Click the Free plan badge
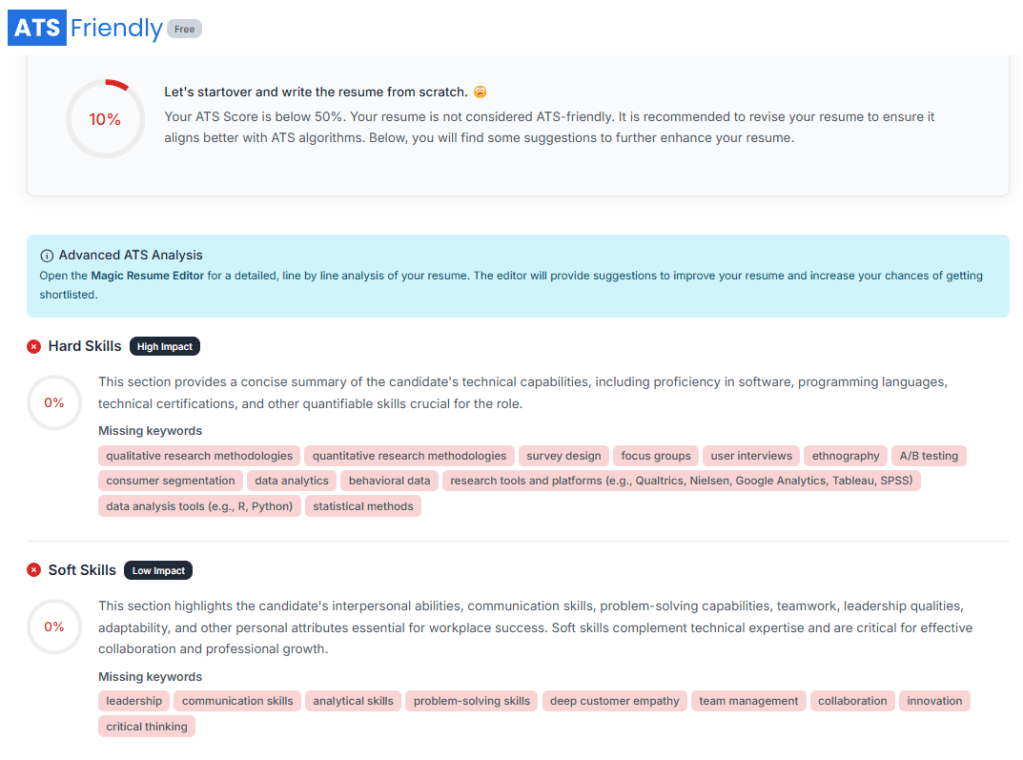The width and height of the screenshot is (1023, 760). click(184, 29)
